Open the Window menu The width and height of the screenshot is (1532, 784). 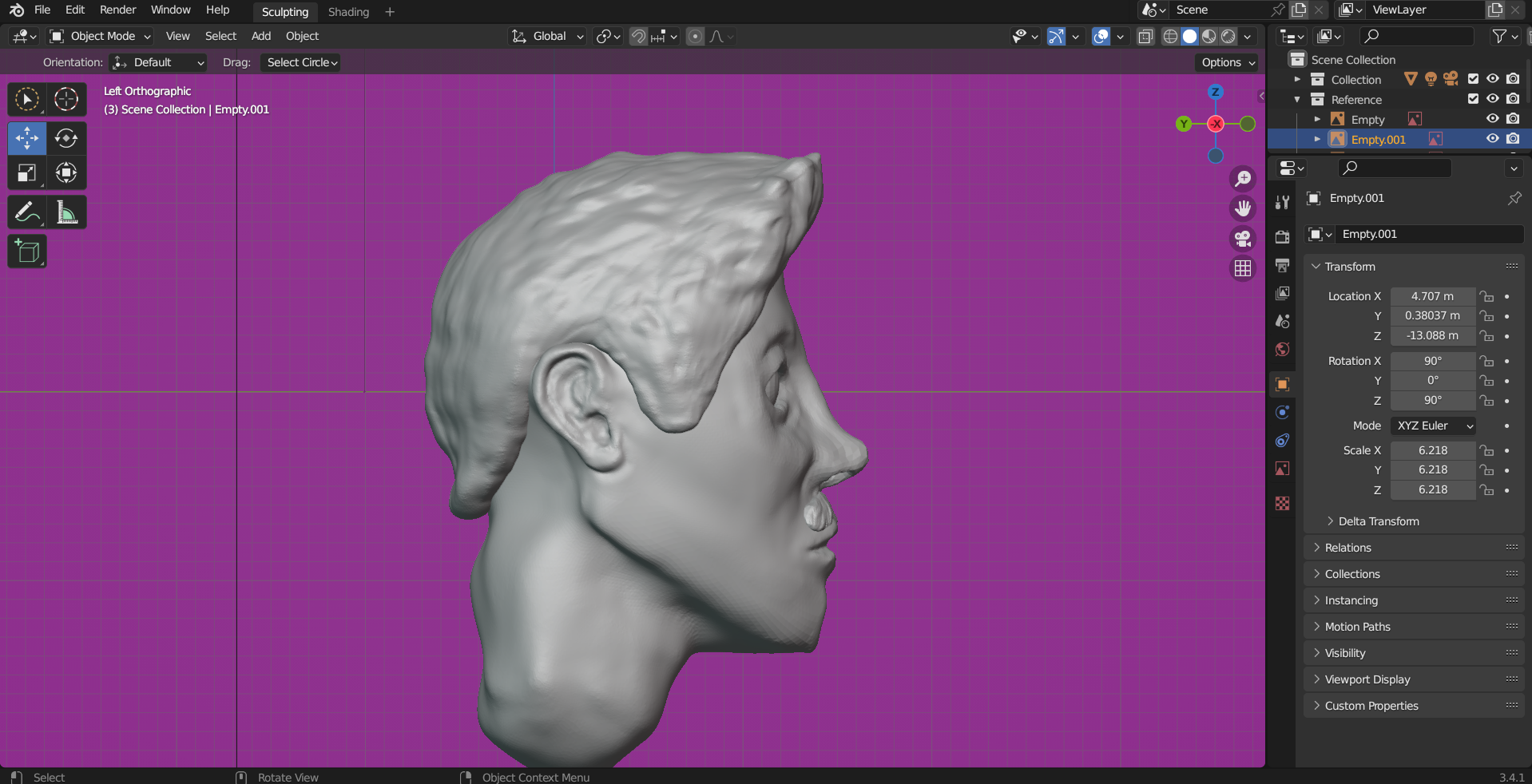[x=171, y=10]
